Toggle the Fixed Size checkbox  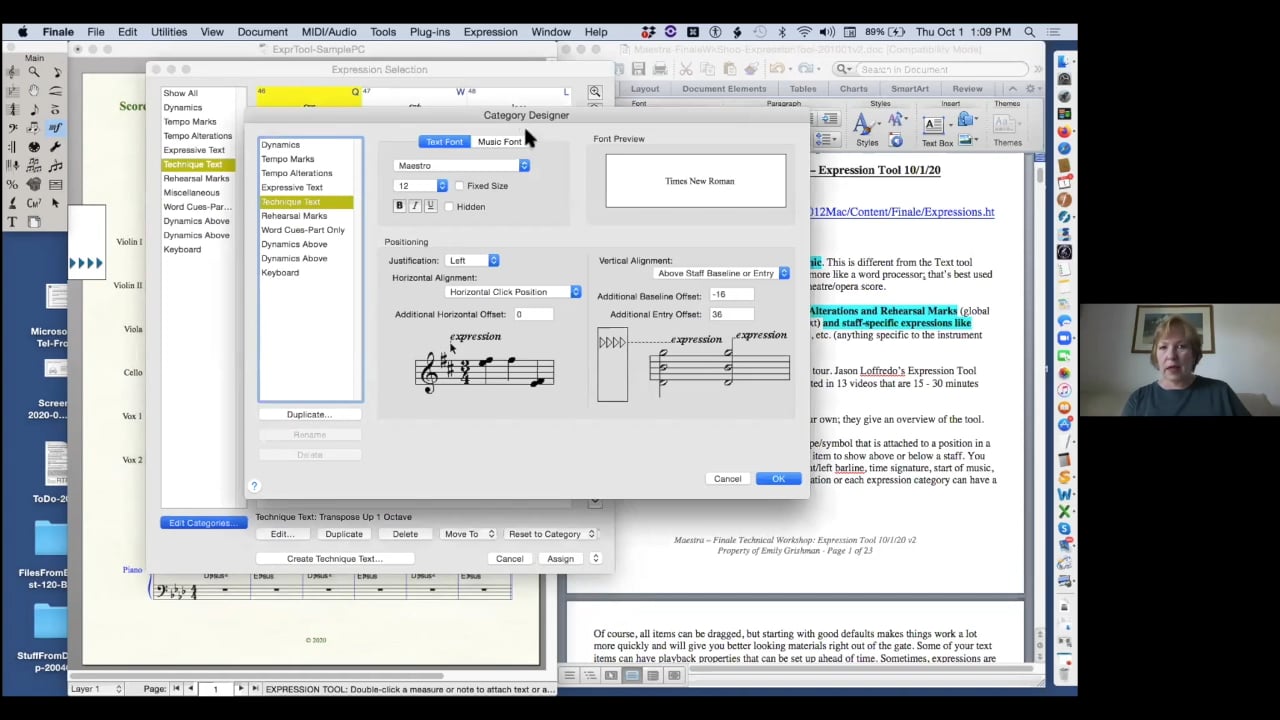(459, 186)
